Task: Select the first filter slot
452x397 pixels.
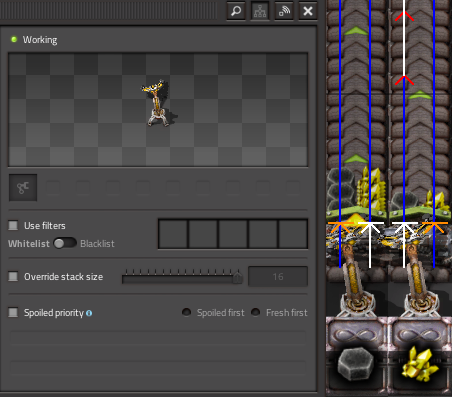Action: [x=173, y=234]
